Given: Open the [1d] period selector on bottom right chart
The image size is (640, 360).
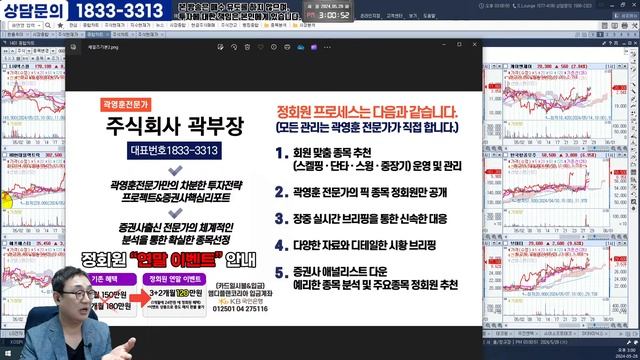Looking at the screenshot, I should click(611, 244).
